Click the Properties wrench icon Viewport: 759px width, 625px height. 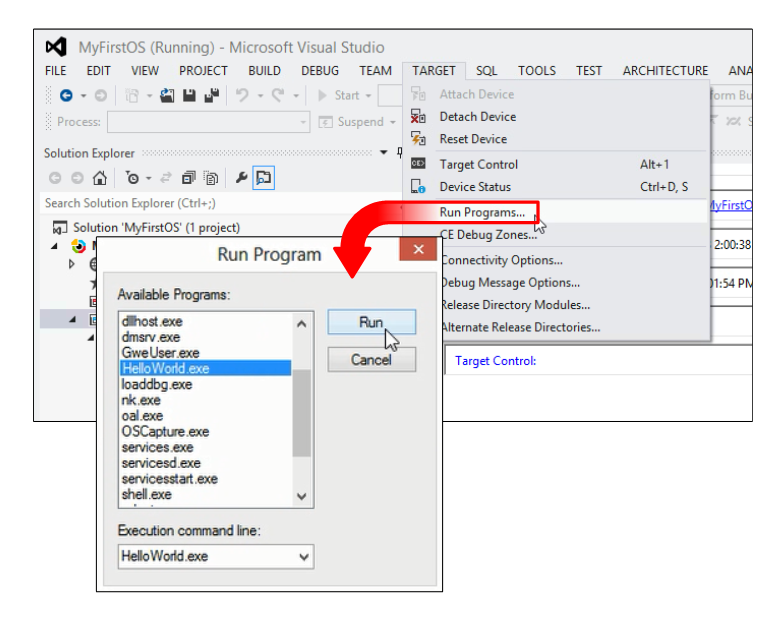pos(241,178)
